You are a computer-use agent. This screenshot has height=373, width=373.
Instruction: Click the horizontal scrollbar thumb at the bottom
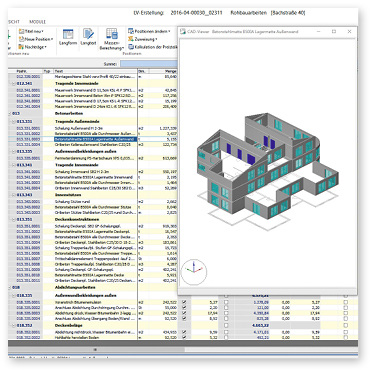click(x=96, y=350)
